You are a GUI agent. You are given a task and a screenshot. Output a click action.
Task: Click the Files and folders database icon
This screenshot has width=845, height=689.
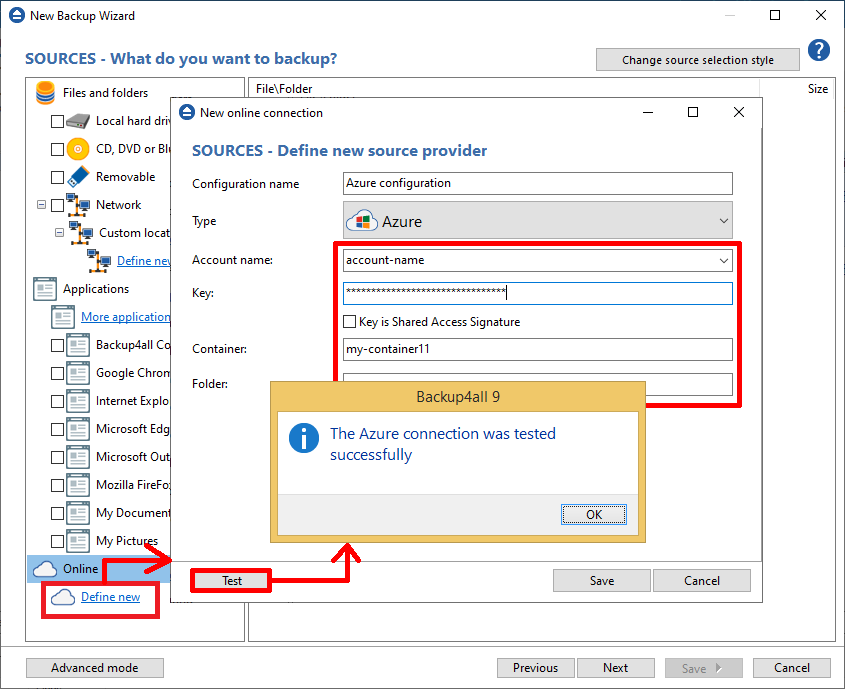45,93
